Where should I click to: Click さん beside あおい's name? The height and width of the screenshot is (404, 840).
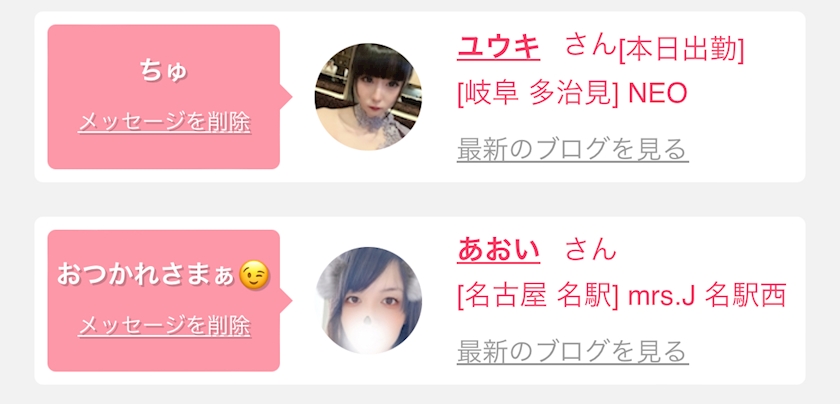[x=590, y=250]
